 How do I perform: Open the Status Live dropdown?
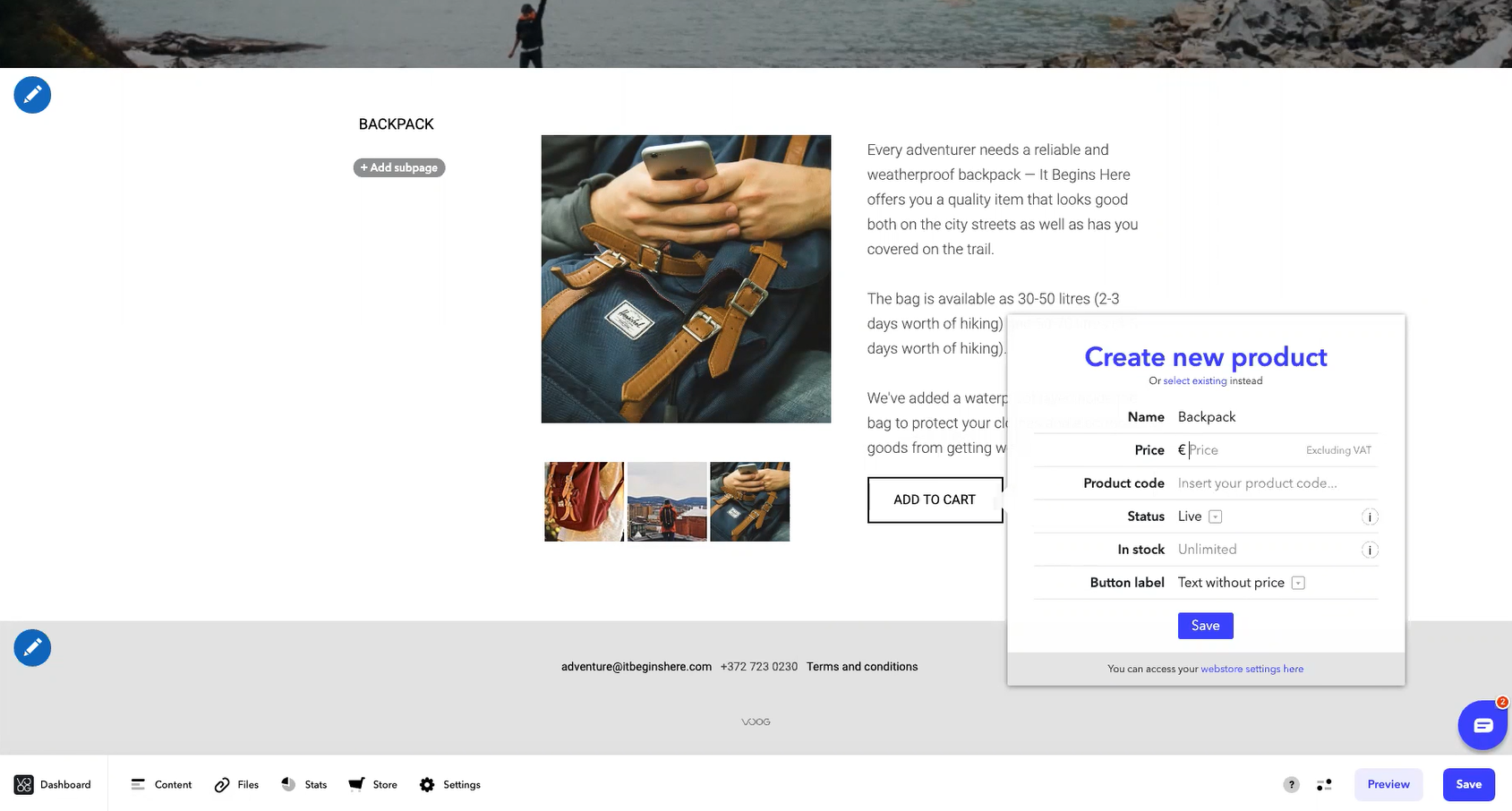[1215, 516]
